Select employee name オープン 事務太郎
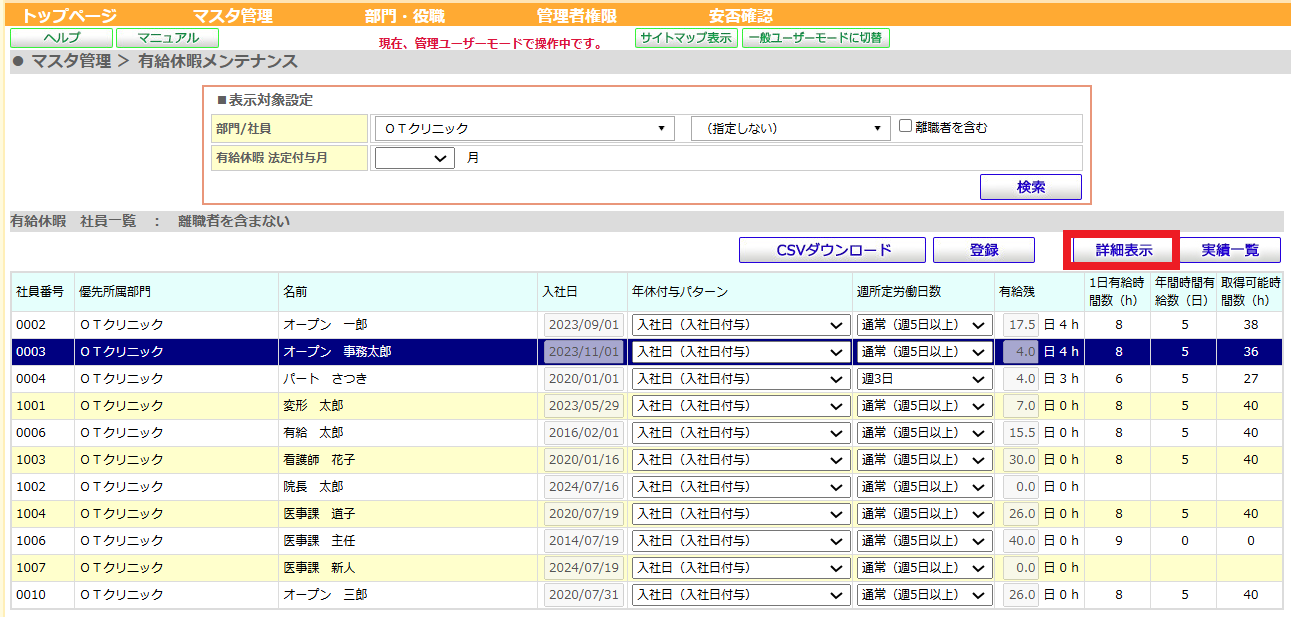Image resolution: width=1291 pixels, height=617 pixels. [x=337, y=352]
